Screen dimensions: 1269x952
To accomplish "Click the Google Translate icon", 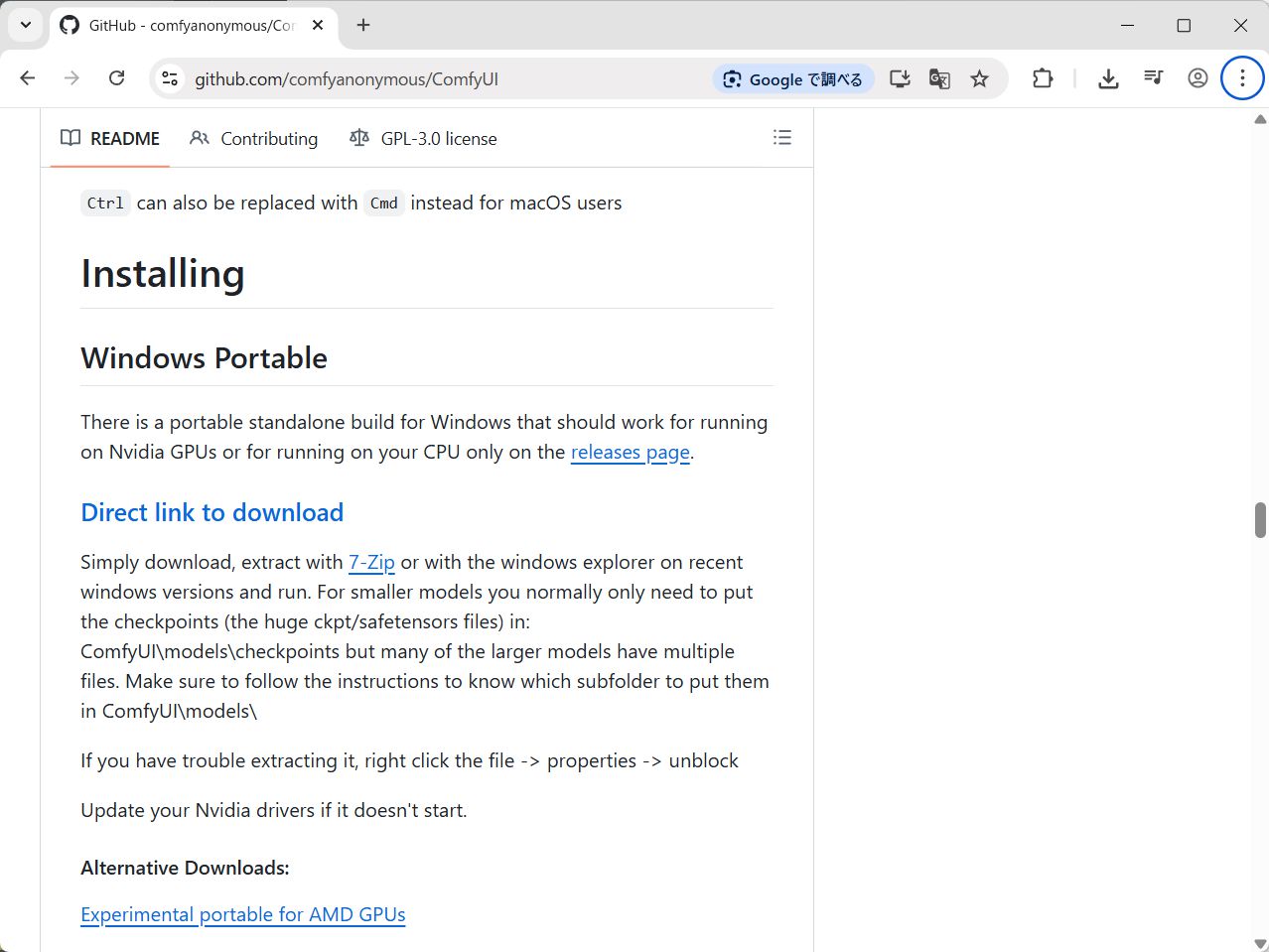I will coord(939,79).
